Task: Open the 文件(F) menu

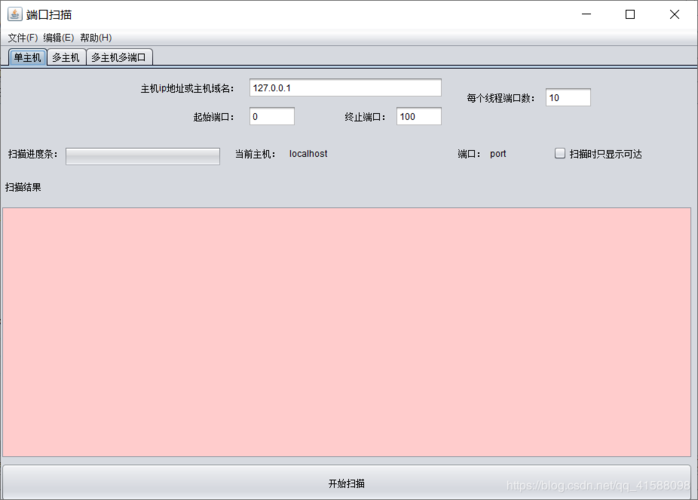Action: click(23, 38)
